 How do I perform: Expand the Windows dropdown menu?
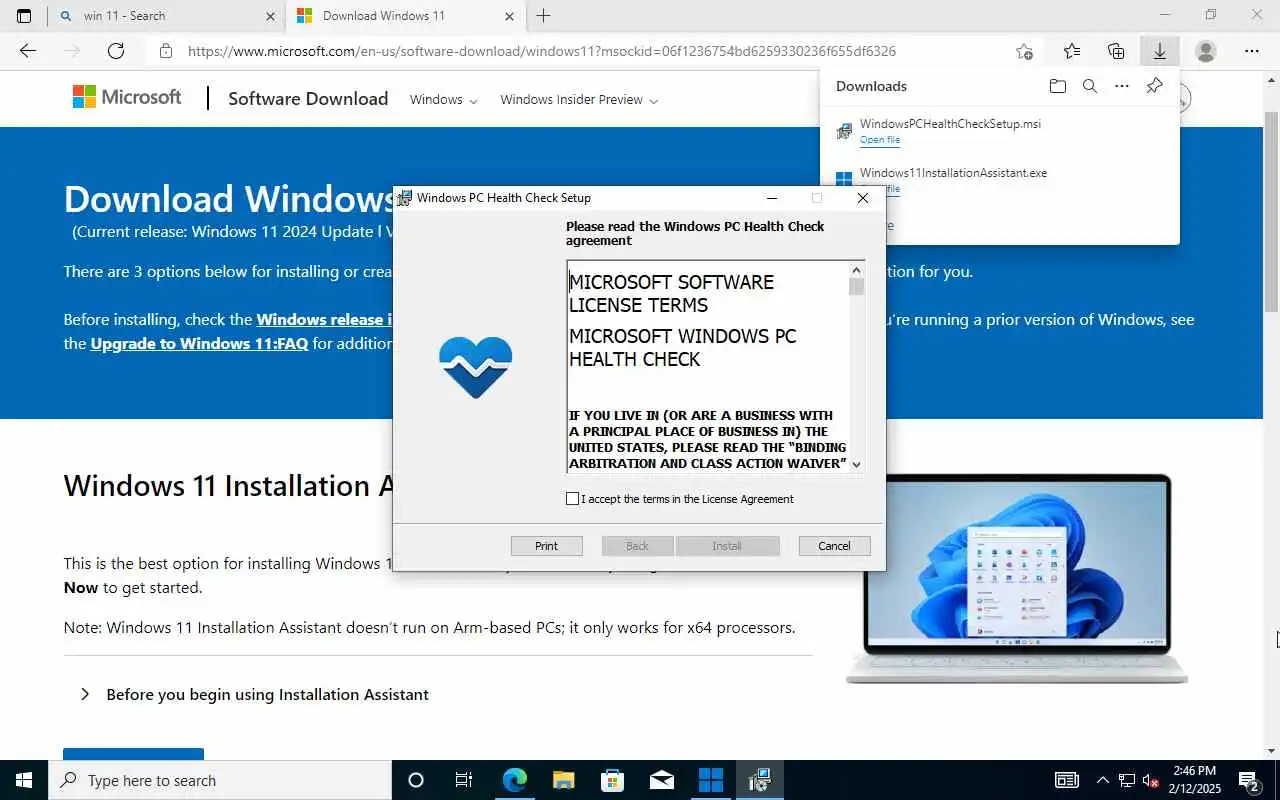pos(444,100)
